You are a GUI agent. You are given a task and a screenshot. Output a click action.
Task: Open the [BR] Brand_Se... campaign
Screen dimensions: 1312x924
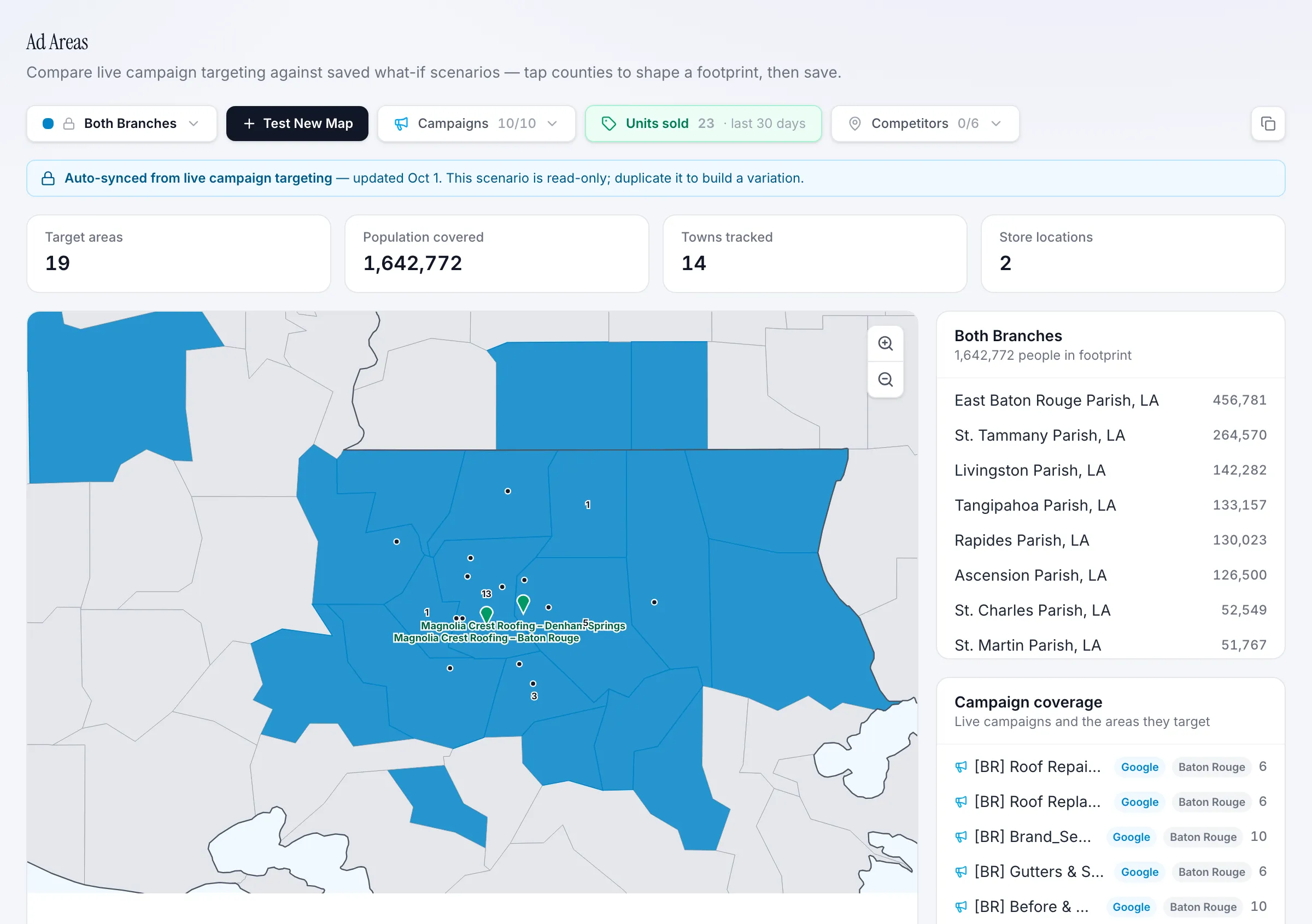coord(1110,837)
